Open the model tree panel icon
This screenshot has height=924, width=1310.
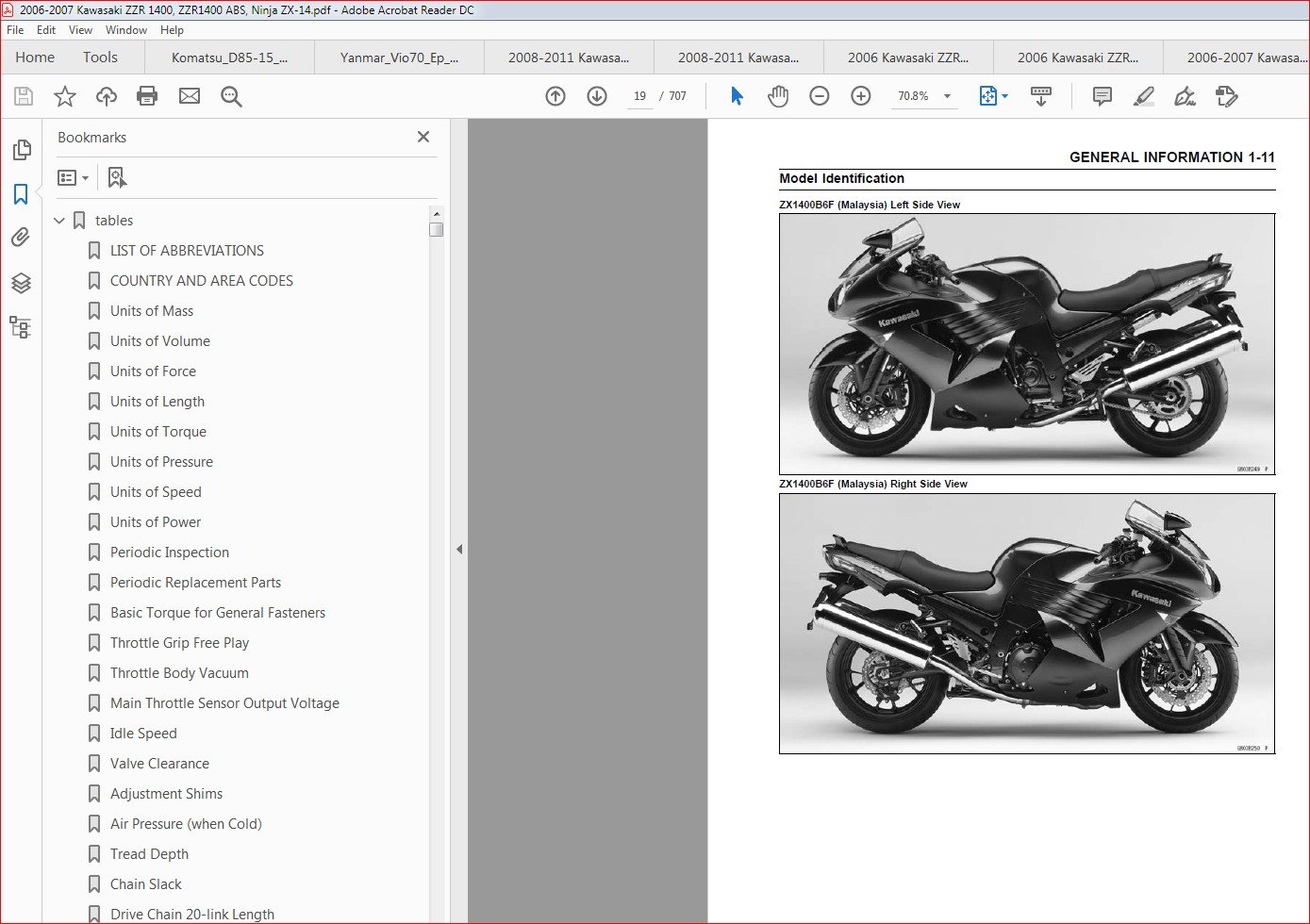pos(21,327)
